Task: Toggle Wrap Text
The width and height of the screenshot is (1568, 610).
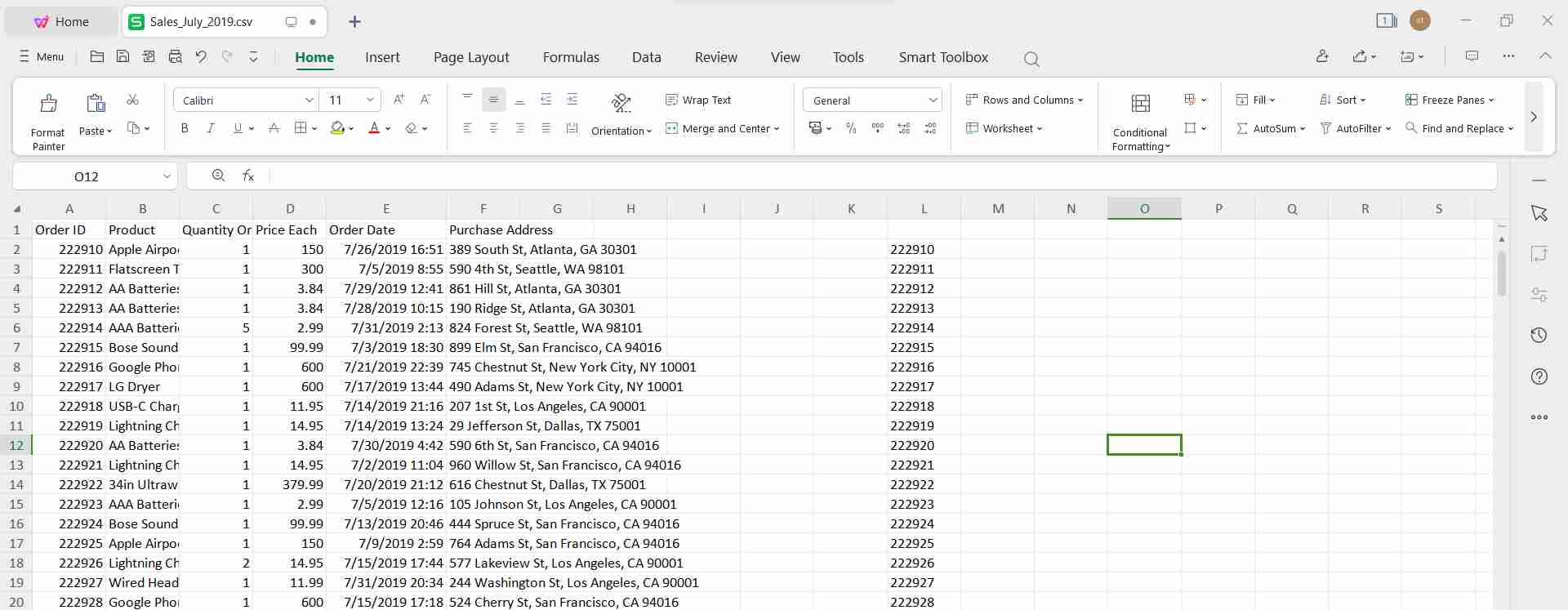Action: [698, 100]
